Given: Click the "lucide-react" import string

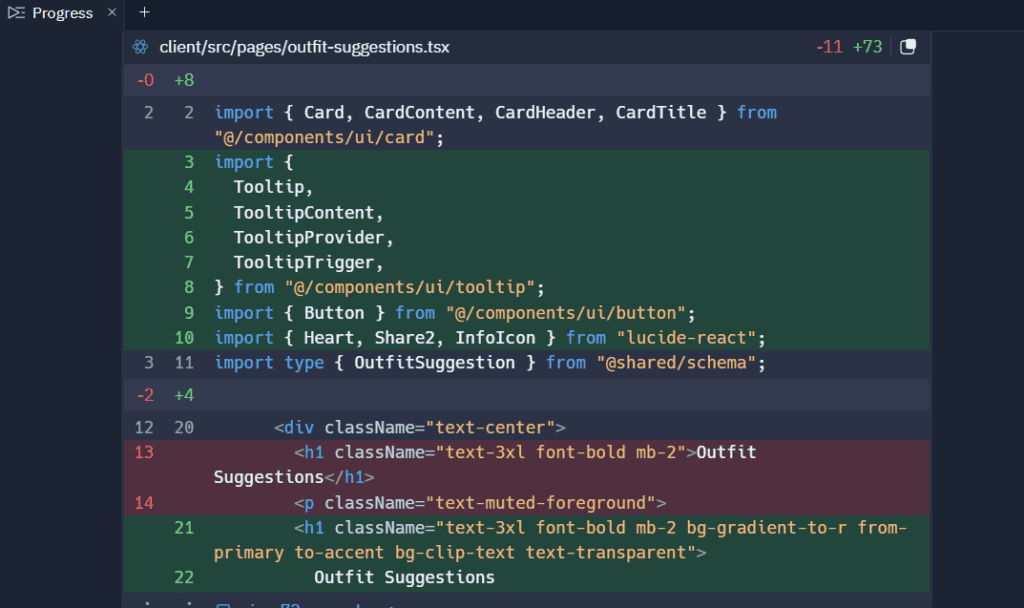Looking at the screenshot, I should tap(686, 338).
